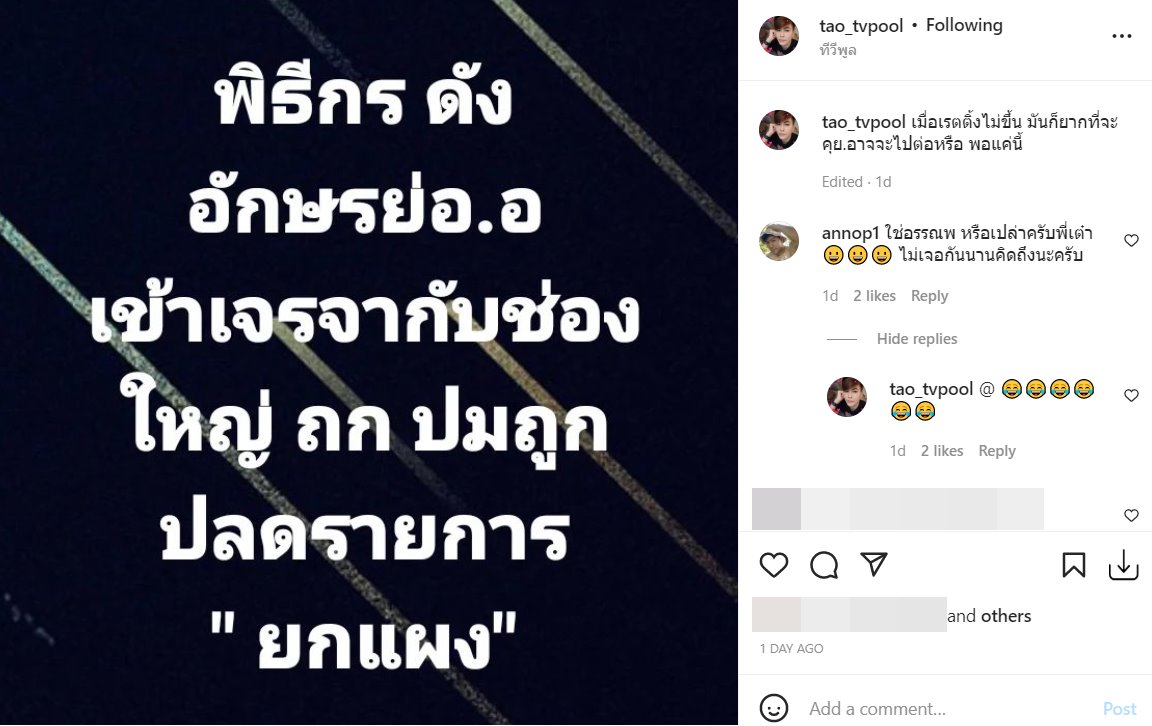Like annop1's comment heart
Image resolution: width=1152 pixels, height=726 pixels.
[1131, 240]
